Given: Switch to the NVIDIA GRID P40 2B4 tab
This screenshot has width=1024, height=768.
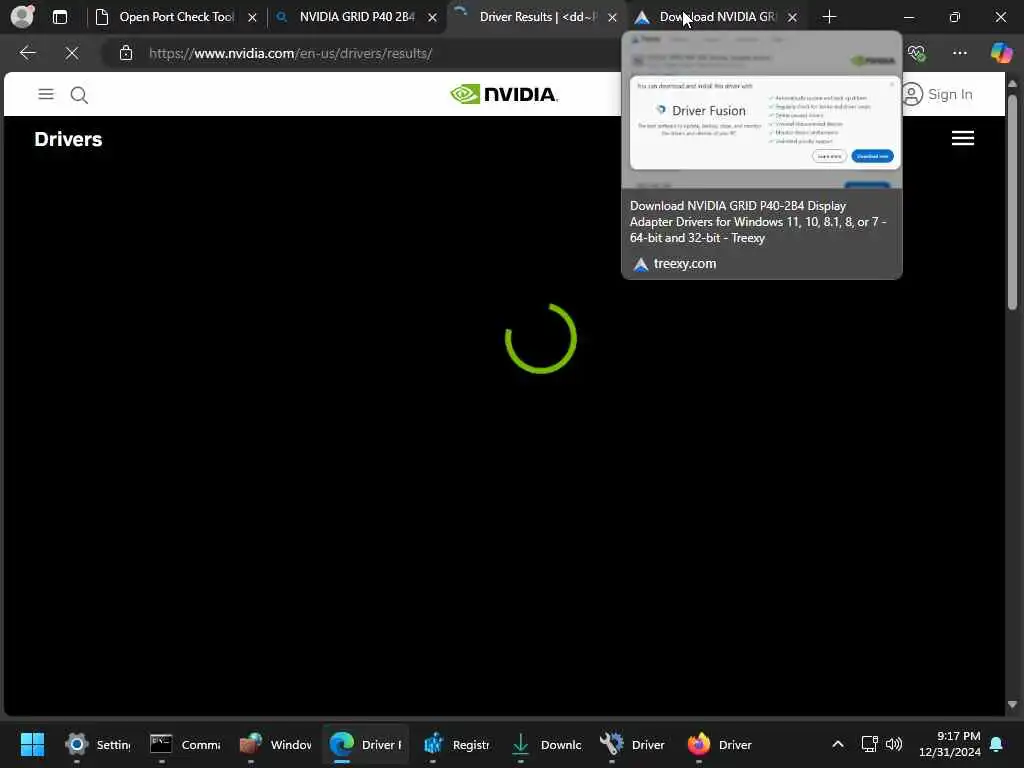Looking at the screenshot, I should point(357,17).
